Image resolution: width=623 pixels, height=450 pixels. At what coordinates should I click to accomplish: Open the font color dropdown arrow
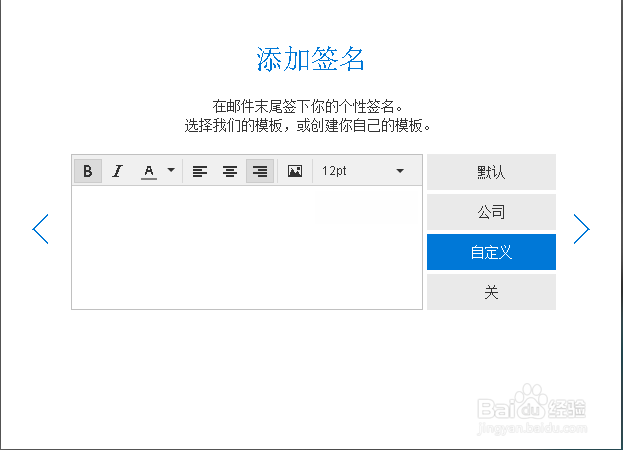click(x=171, y=170)
